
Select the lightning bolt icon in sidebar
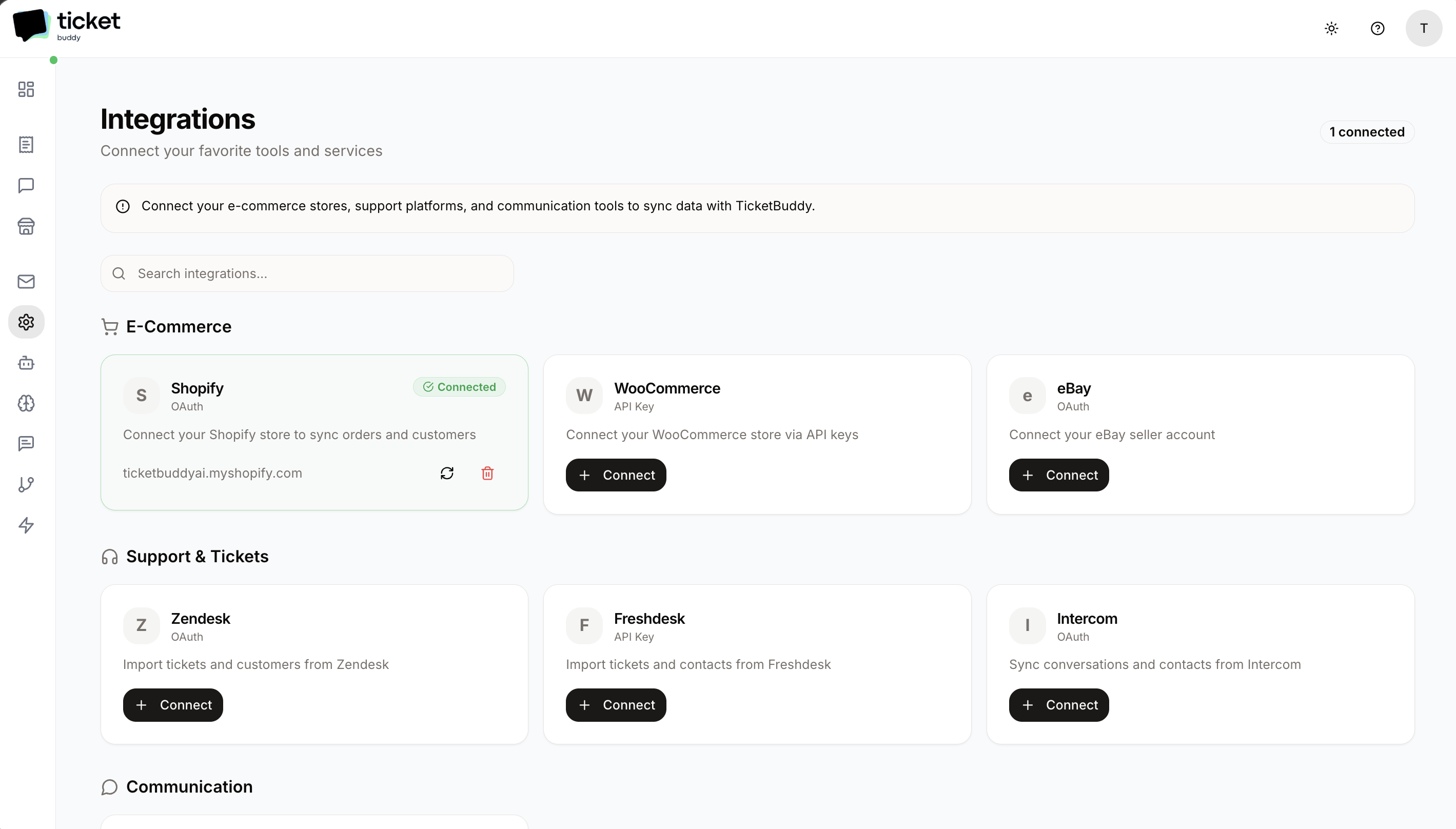click(26, 525)
